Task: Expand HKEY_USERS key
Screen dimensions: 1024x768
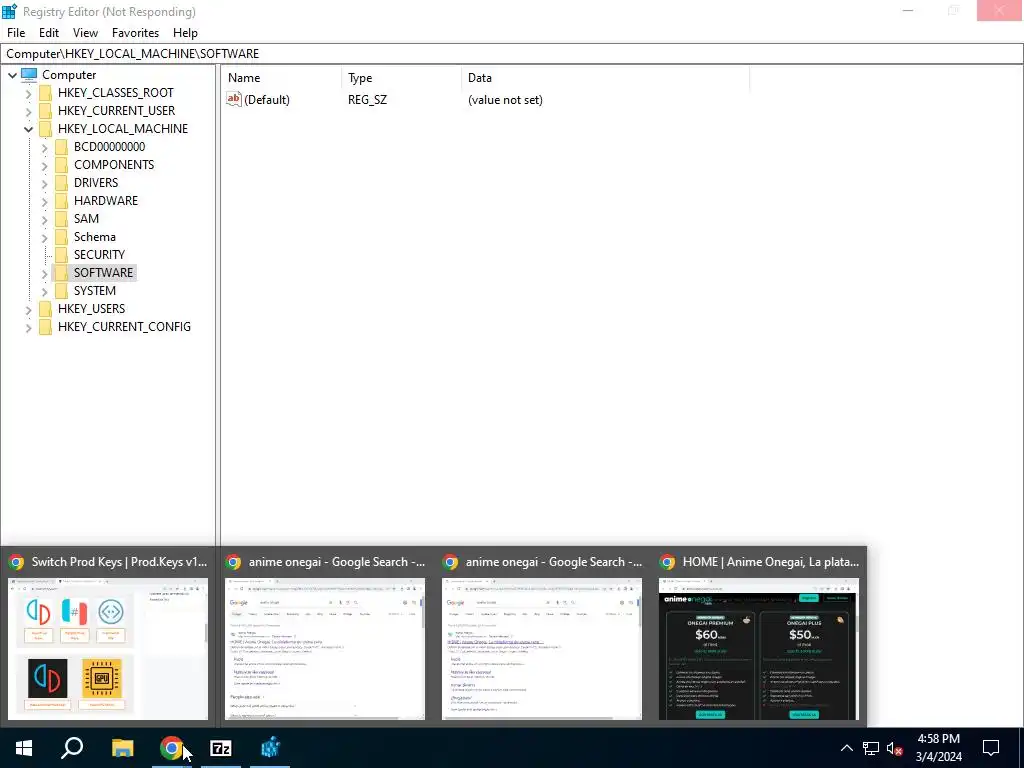Action: [28, 309]
